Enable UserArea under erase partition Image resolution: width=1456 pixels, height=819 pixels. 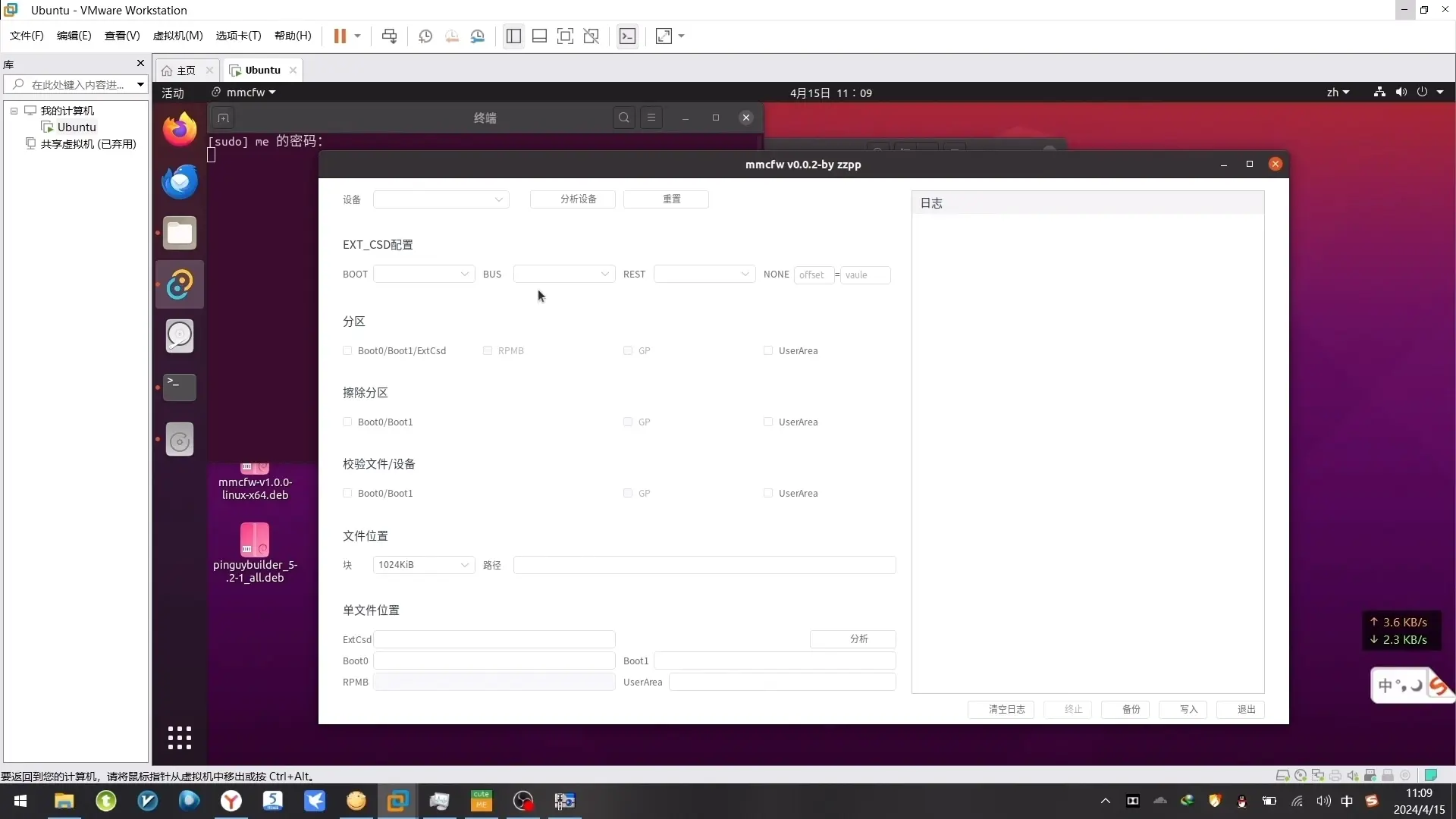[768, 422]
